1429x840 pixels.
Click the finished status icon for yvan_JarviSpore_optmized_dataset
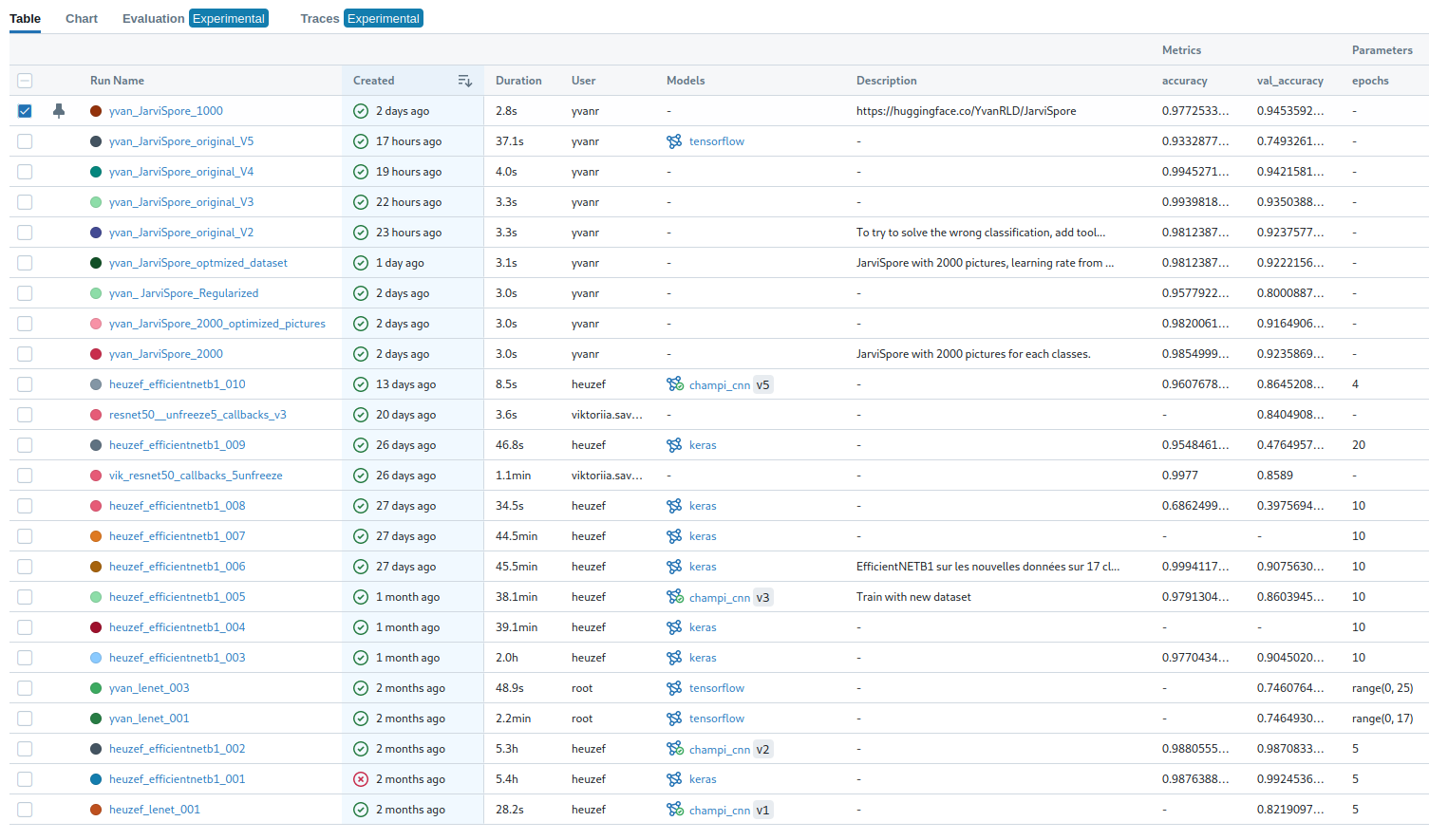[x=361, y=263]
